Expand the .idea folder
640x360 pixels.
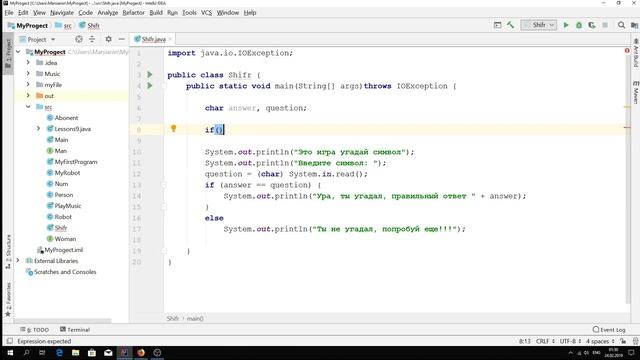28,62
